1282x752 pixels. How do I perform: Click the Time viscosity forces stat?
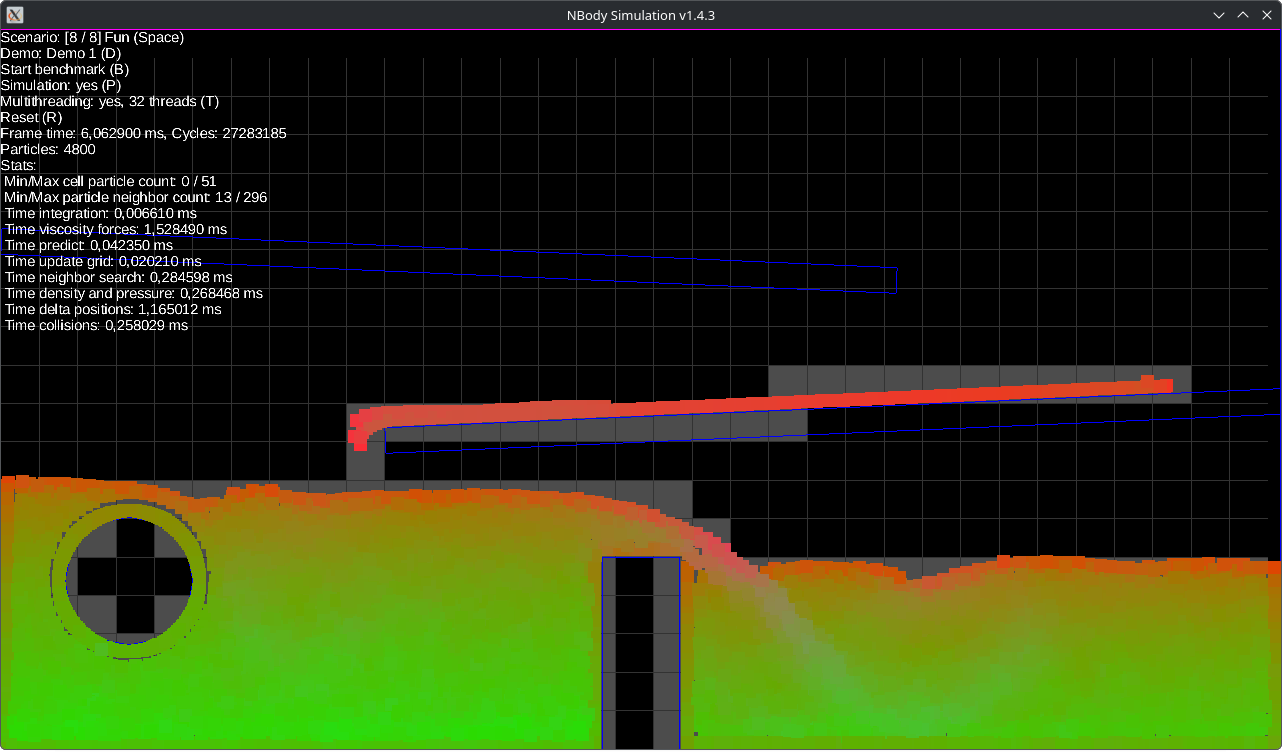click(x=116, y=230)
